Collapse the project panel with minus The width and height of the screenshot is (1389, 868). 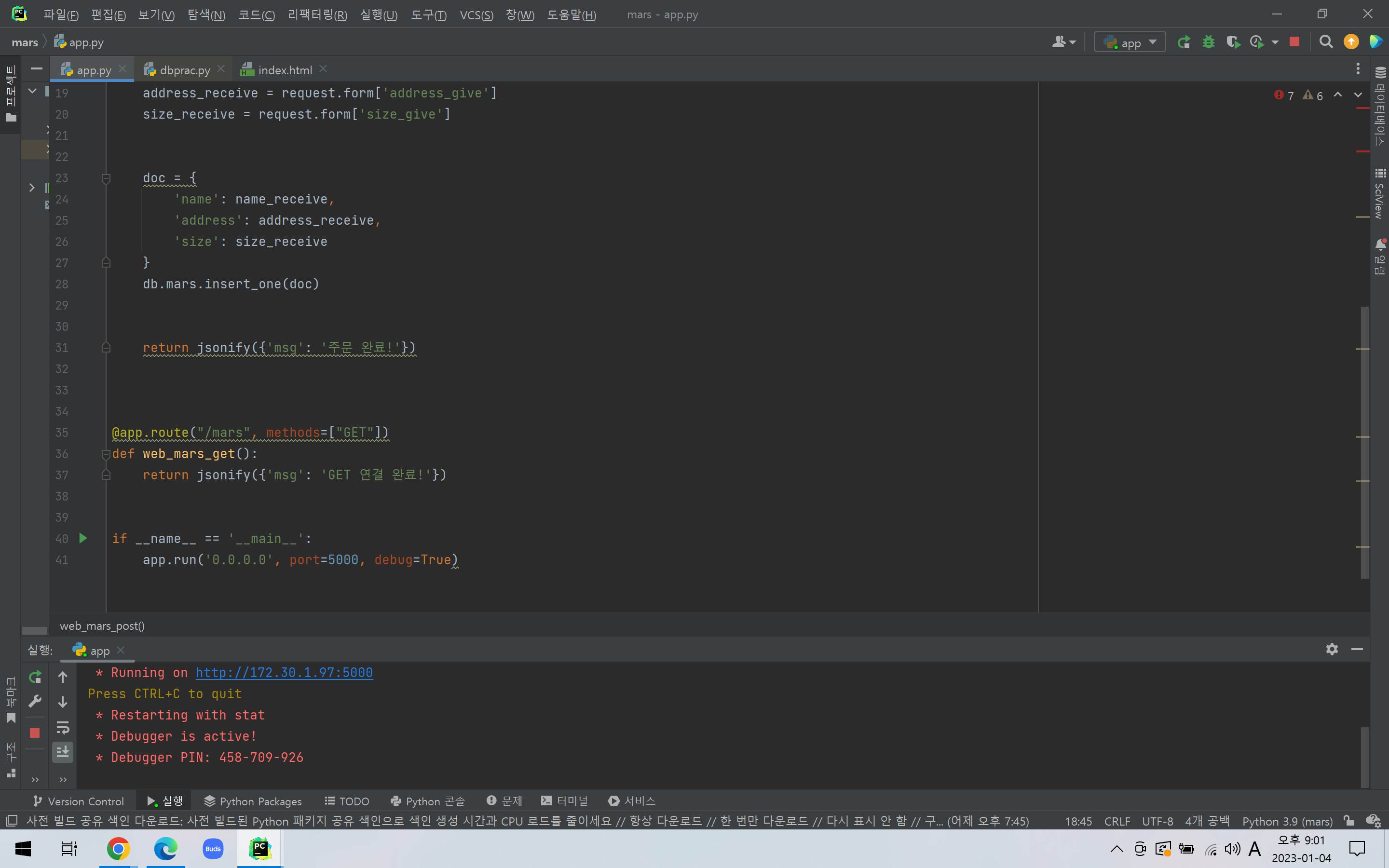click(x=36, y=69)
